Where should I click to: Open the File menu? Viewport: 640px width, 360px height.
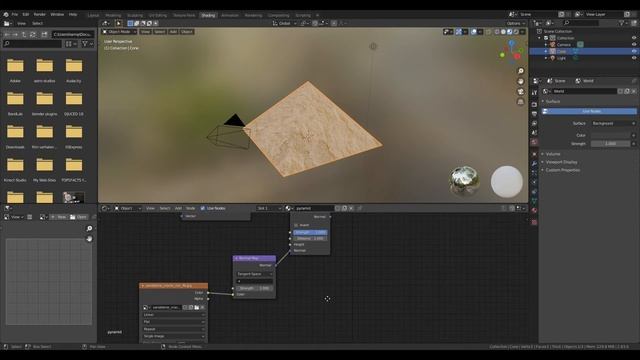click(15, 14)
